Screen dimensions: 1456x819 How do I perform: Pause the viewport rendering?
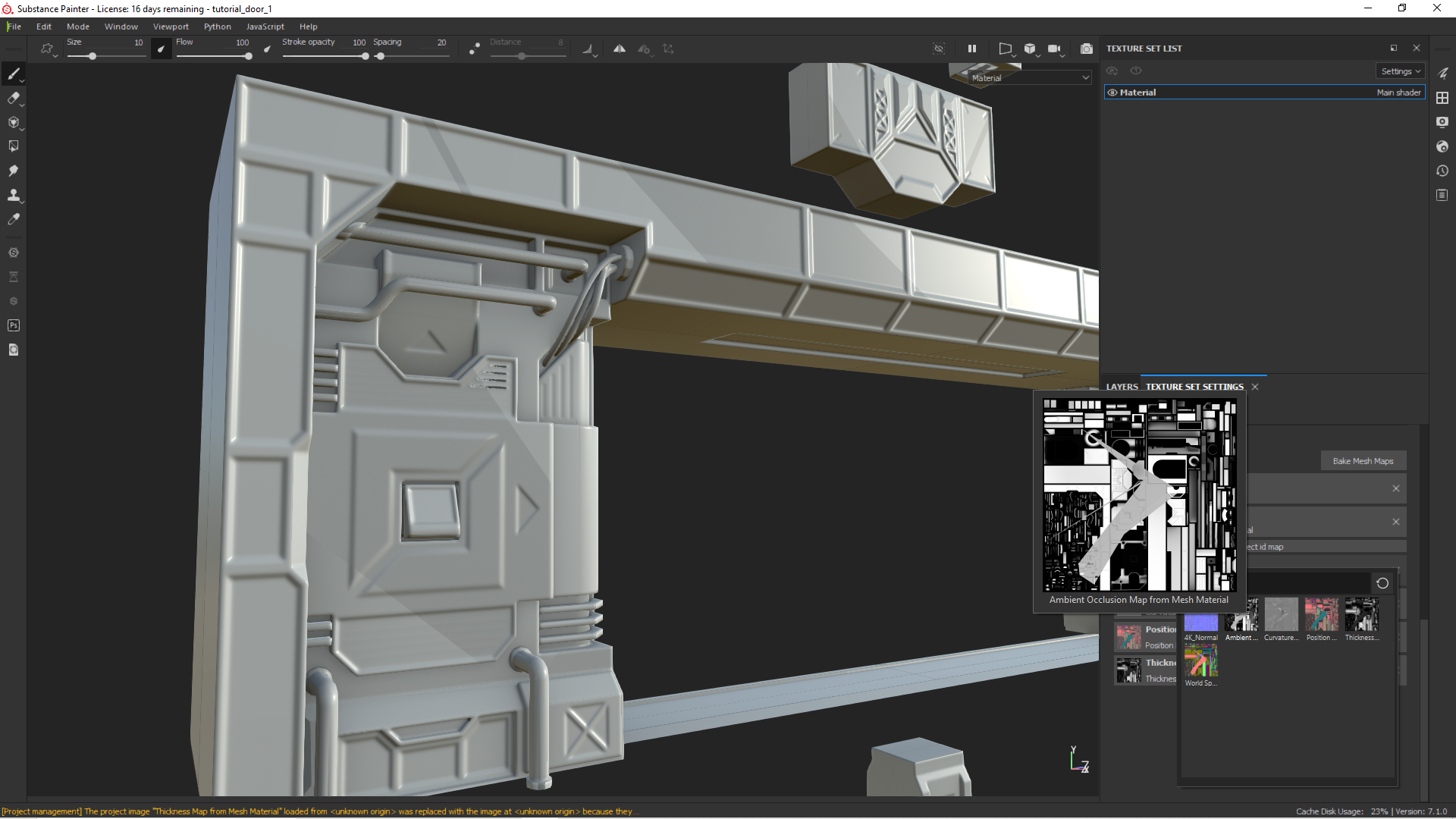coord(972,49)
